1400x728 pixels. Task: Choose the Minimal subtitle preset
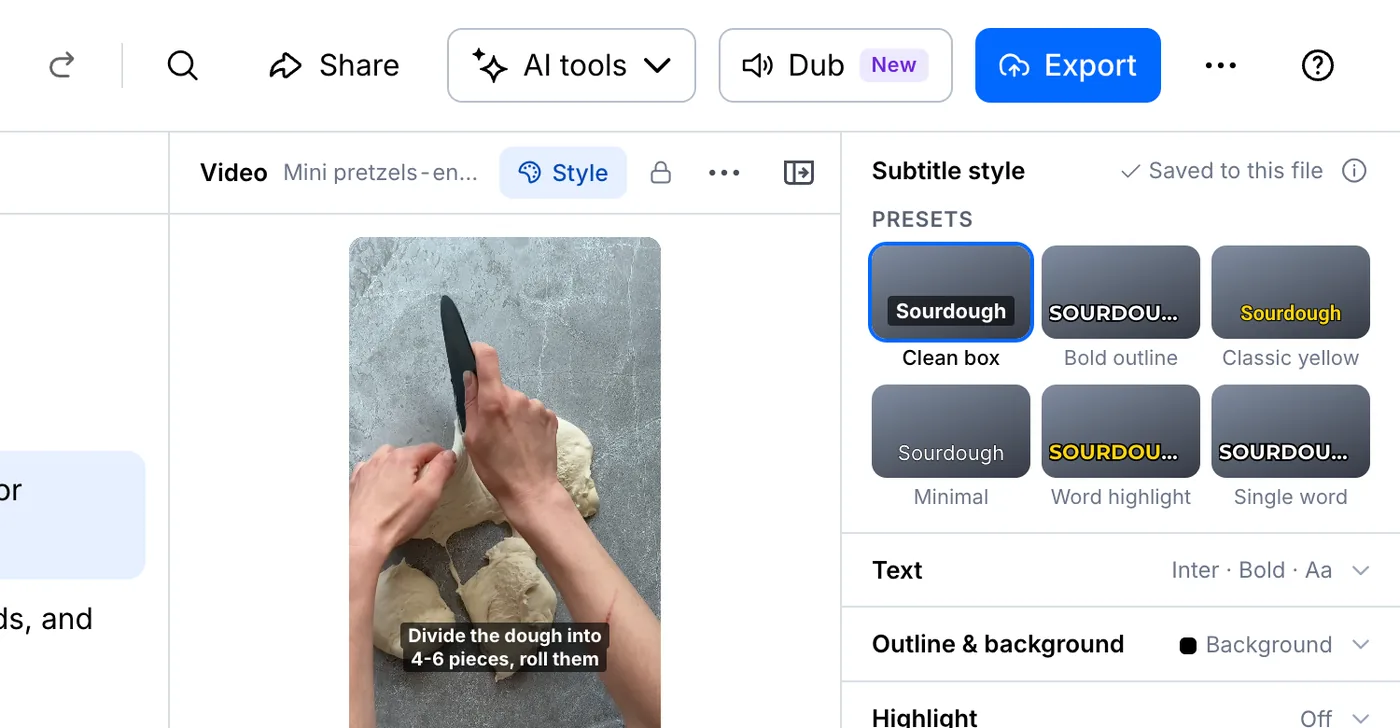point(951,446)
